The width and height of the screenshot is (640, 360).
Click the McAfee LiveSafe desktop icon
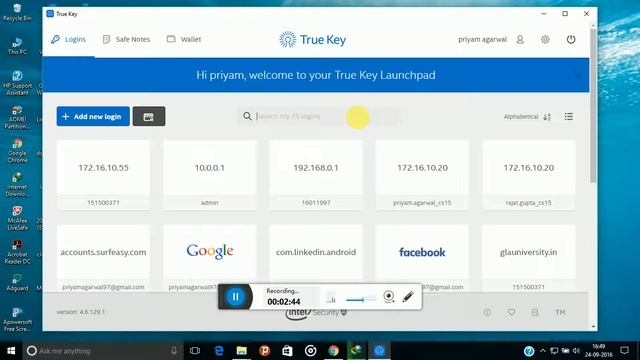[17, 218]
